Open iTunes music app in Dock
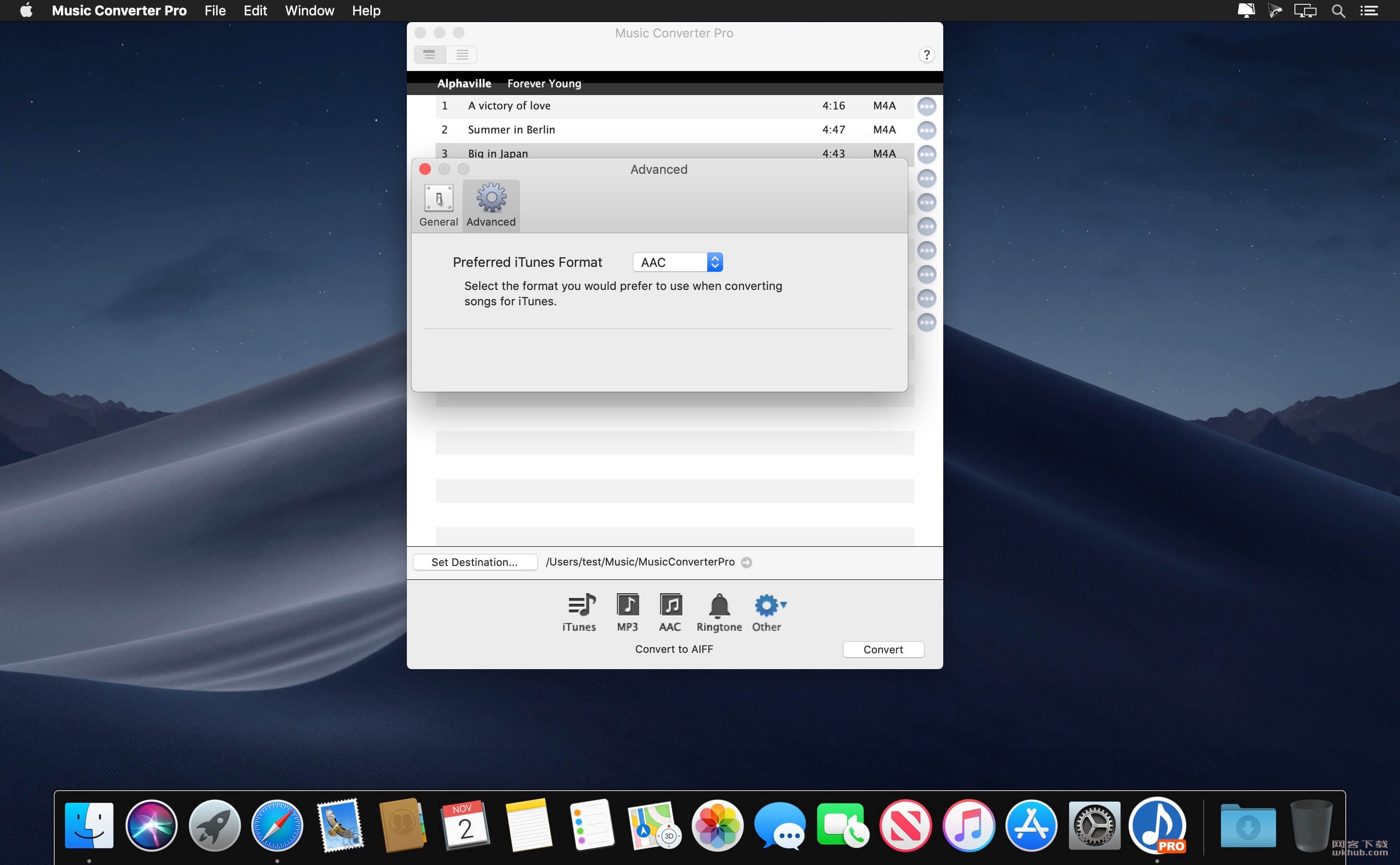1400x865 pixels. (968, 825)
